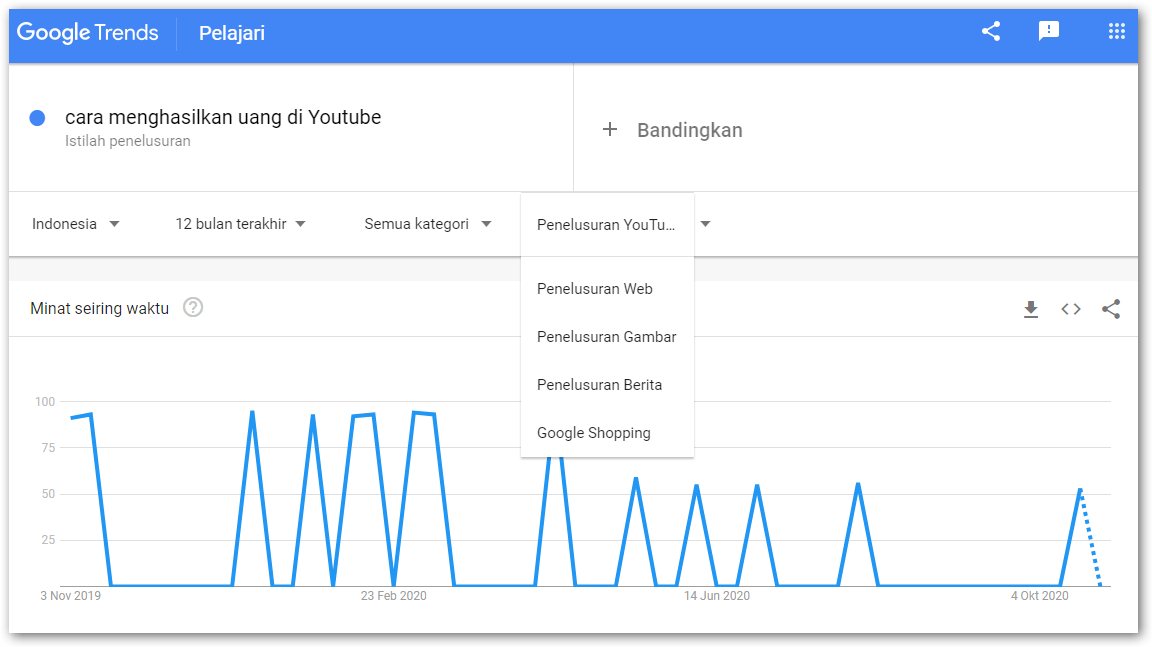Image resolution: width=1152 pixels, height=647 pixels.
Task: Click the blue dot beside the search term
Action: tap(37, 118)
